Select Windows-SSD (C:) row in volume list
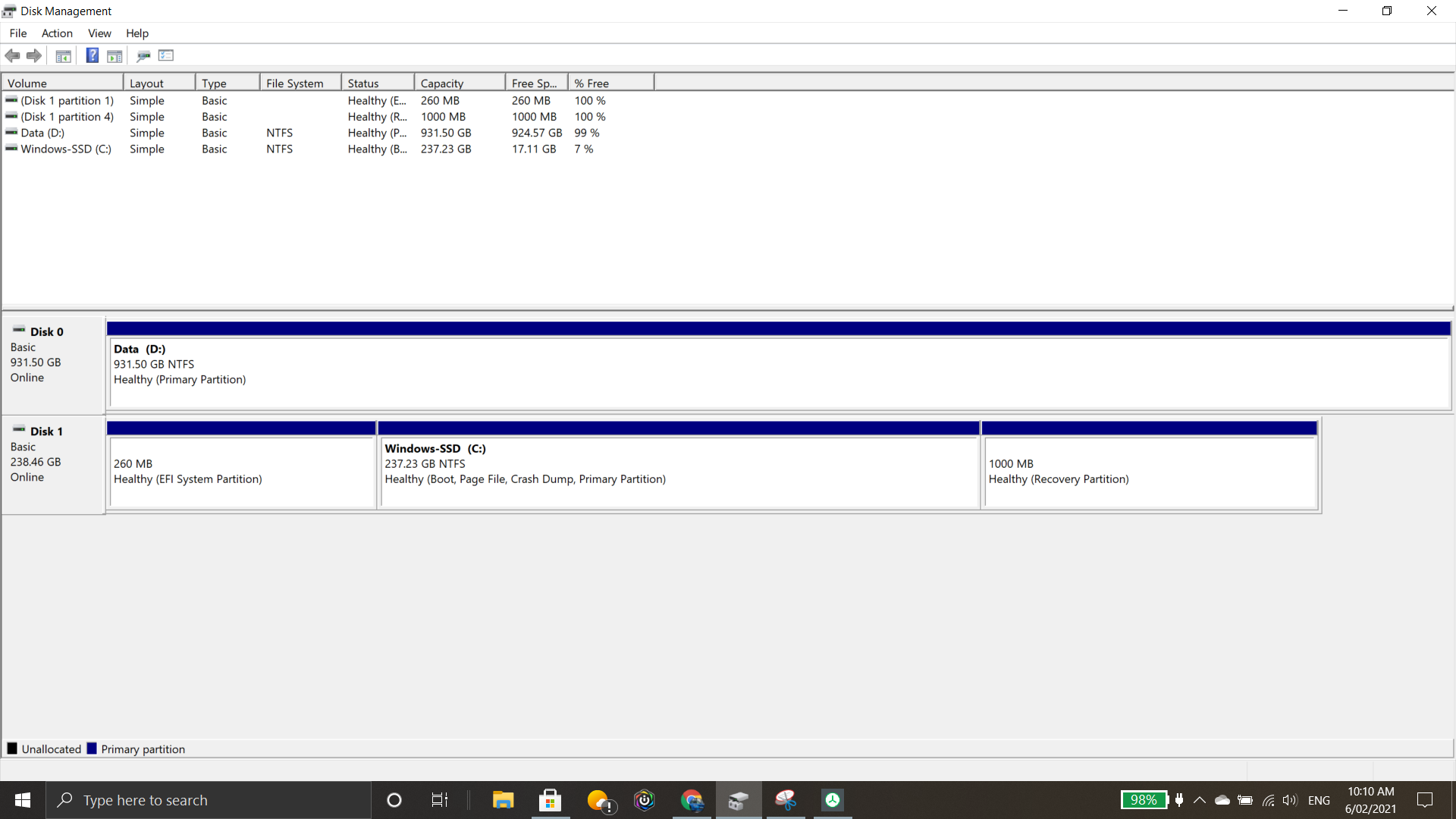The height and width of the screenshot is (819, 1456). [x=66, y=149]
